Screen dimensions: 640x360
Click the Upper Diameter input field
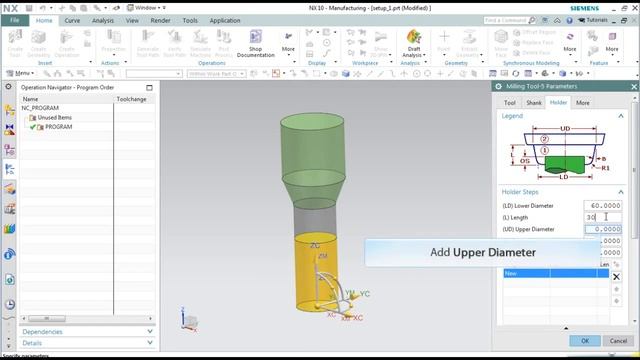(x=603, y=229)
